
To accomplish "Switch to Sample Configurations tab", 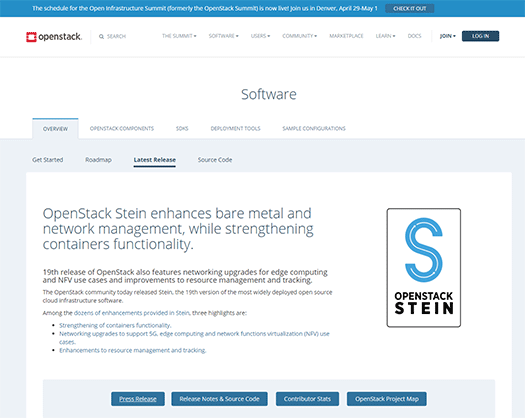I will tap(314, 128).
